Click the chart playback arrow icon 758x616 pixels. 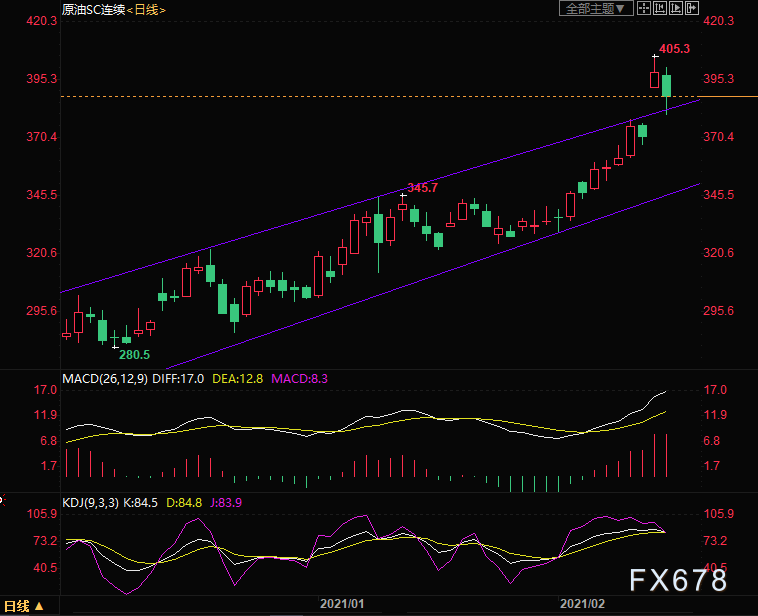coord(676,8)
